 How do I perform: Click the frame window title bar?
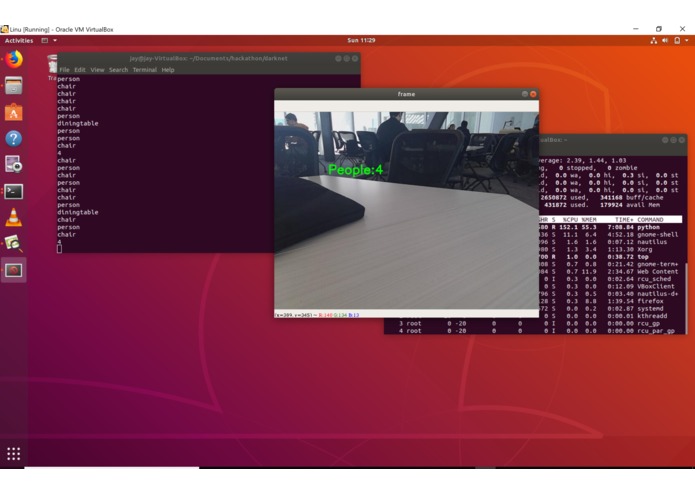406,94
